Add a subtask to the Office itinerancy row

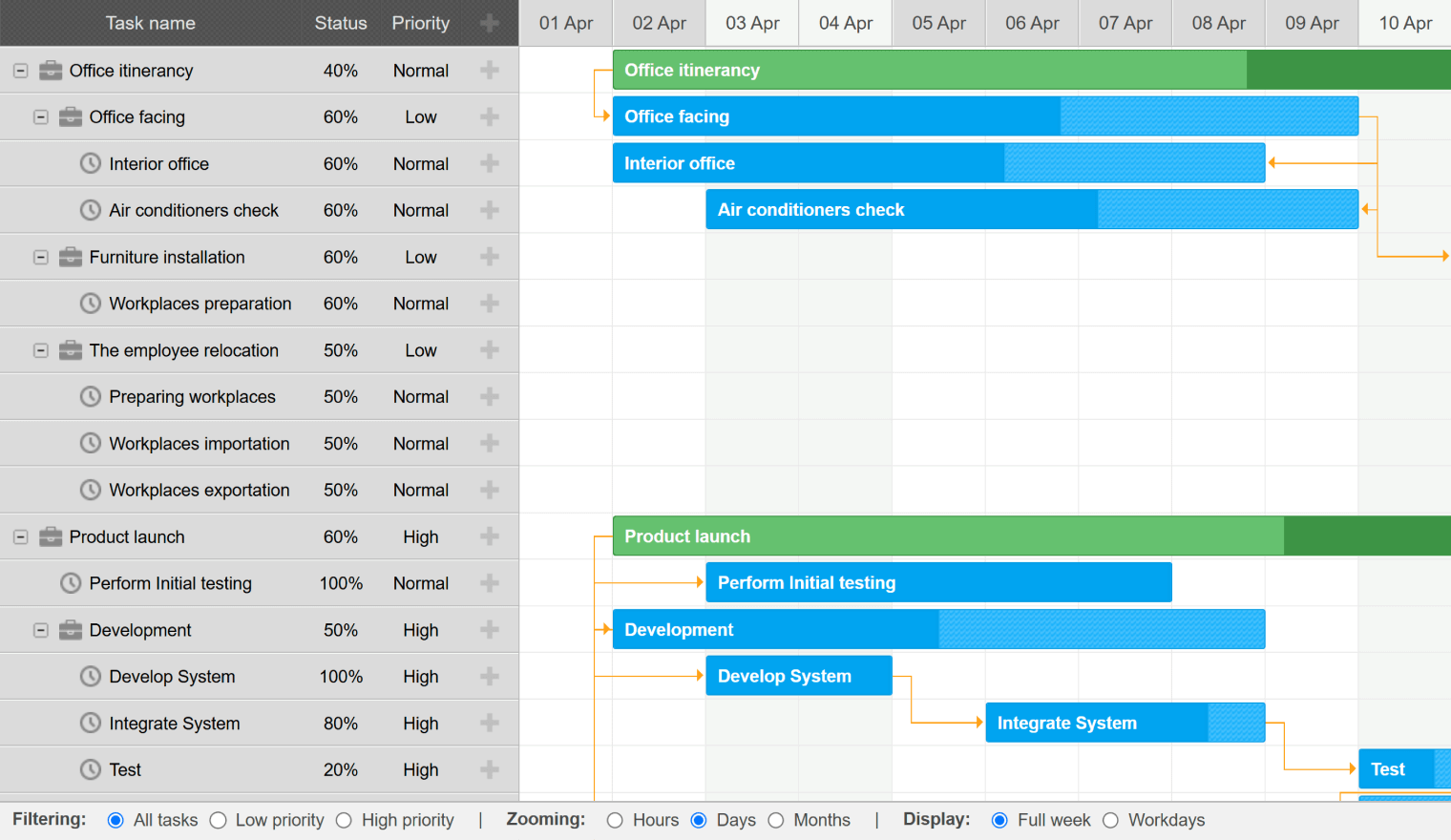(x=489, y=70)
